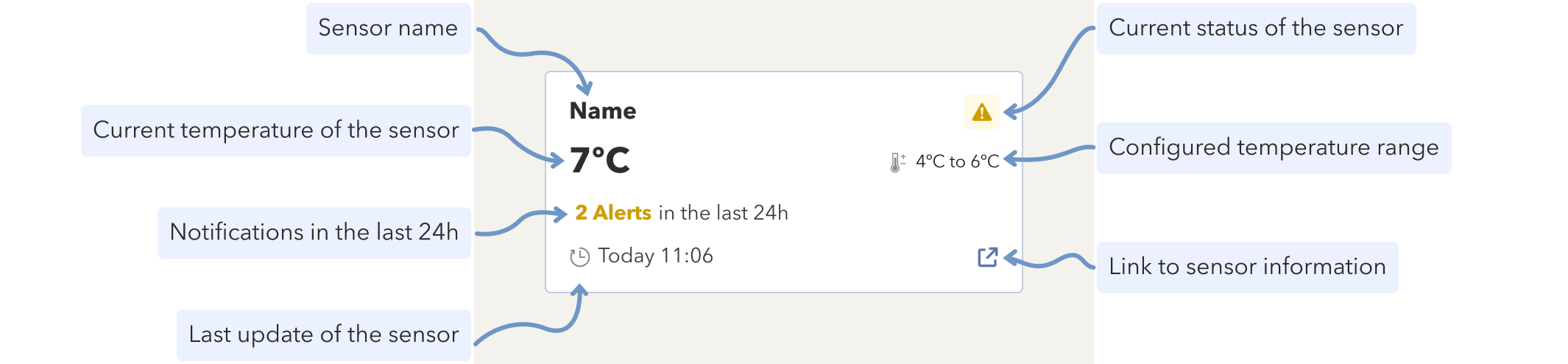Select the 7°C current temperature reading
Screen dimensions: 1568x364
[x=600, y=161]
